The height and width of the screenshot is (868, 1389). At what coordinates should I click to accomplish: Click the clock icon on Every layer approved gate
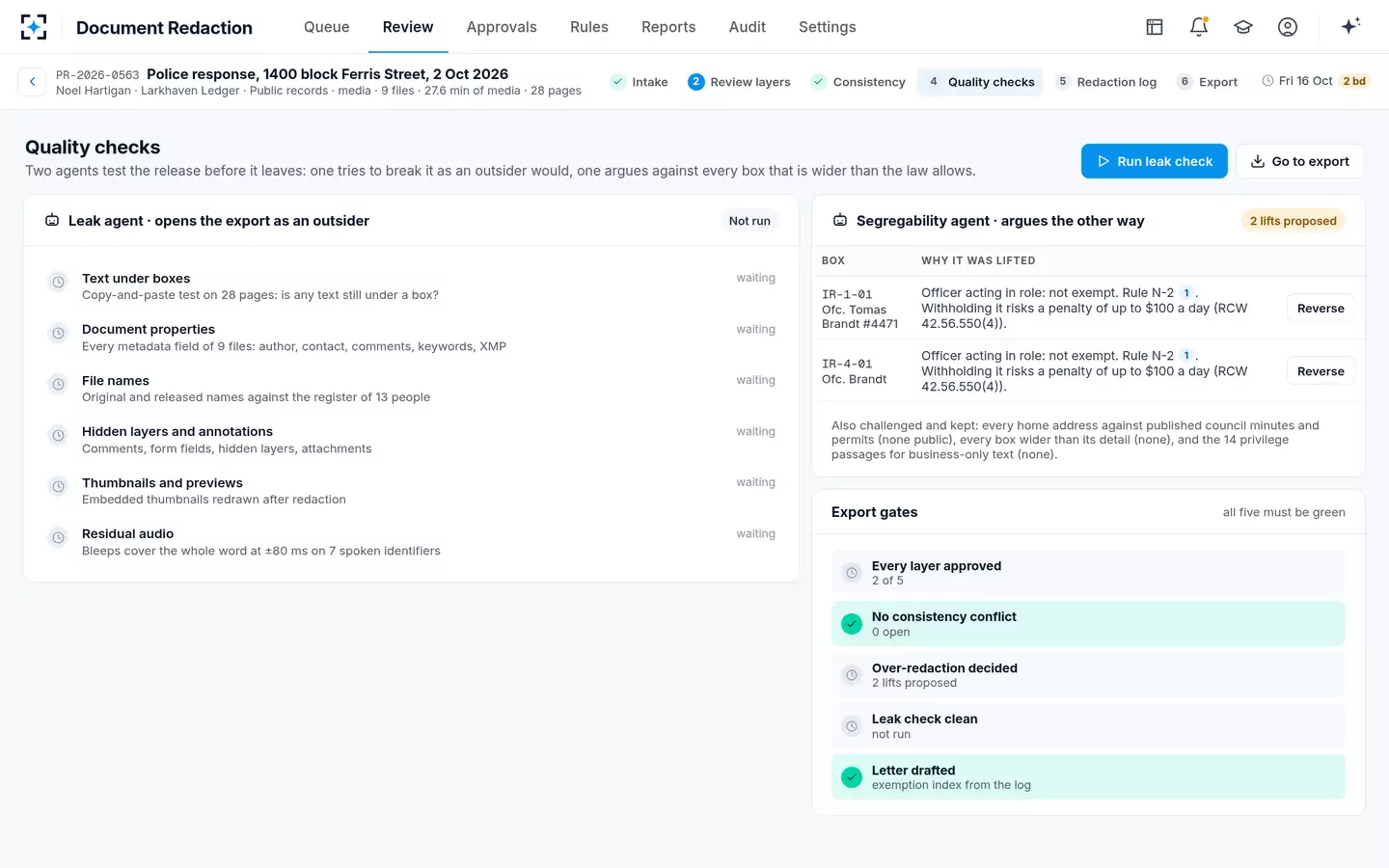[x=852, y=573]
